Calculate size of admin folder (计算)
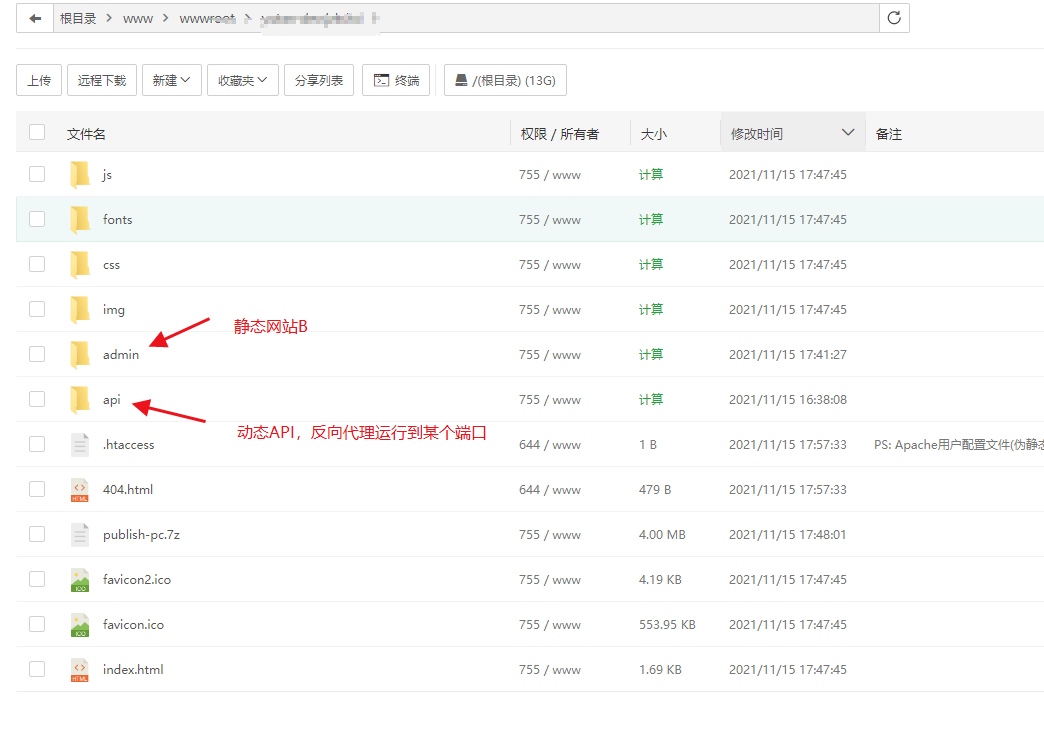This screenshot has width=1044, height=735. [x=651, y=354]
